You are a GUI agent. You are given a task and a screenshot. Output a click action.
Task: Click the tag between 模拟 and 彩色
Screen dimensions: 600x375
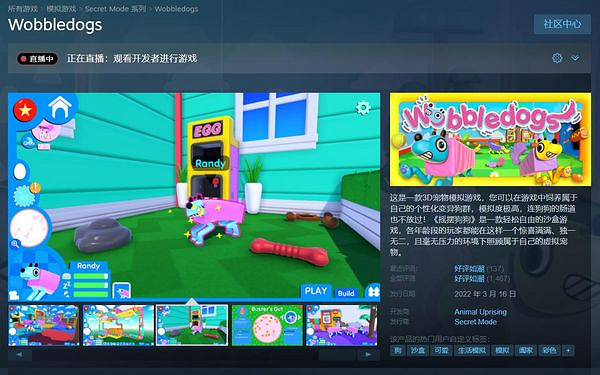(526, 350)
